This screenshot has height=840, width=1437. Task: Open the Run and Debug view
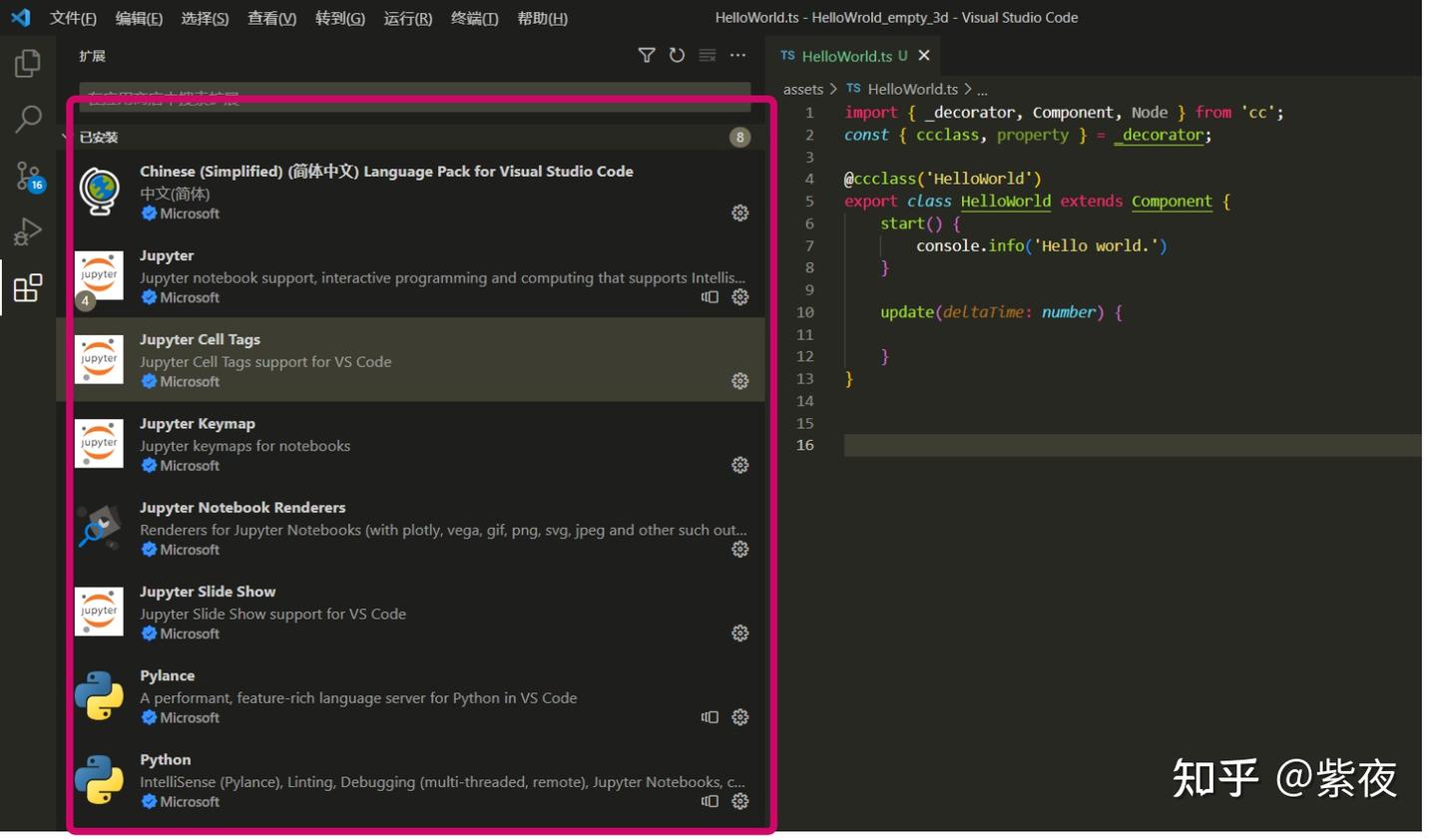coord(28,231)
